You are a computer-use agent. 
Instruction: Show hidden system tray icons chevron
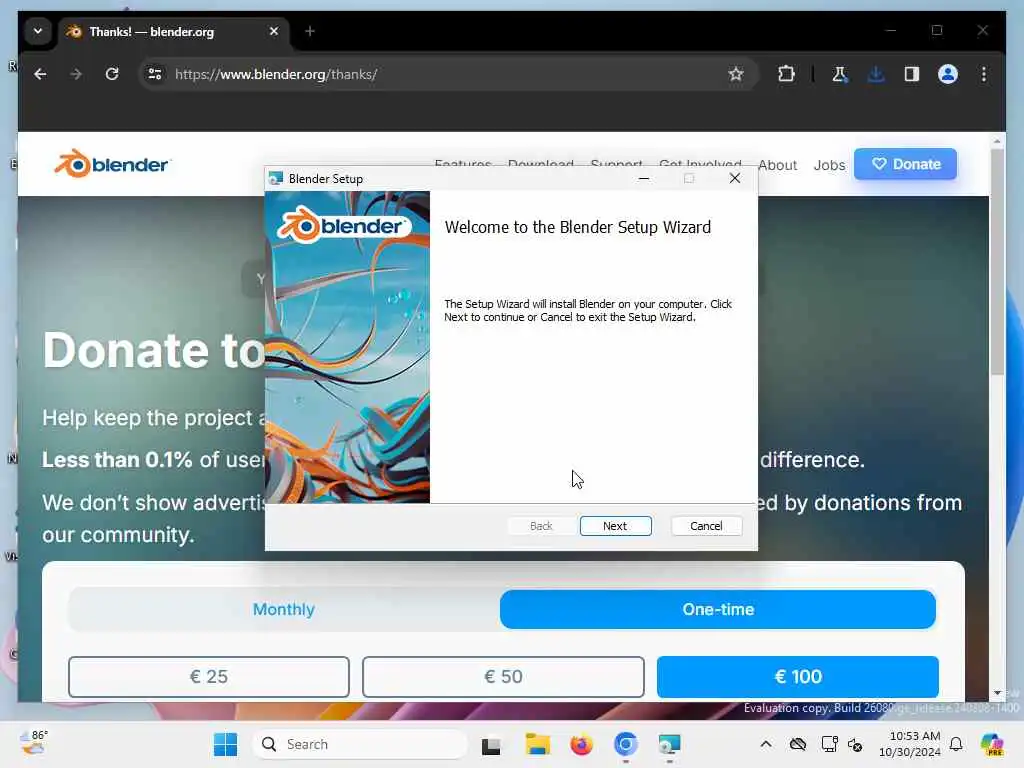766,744
